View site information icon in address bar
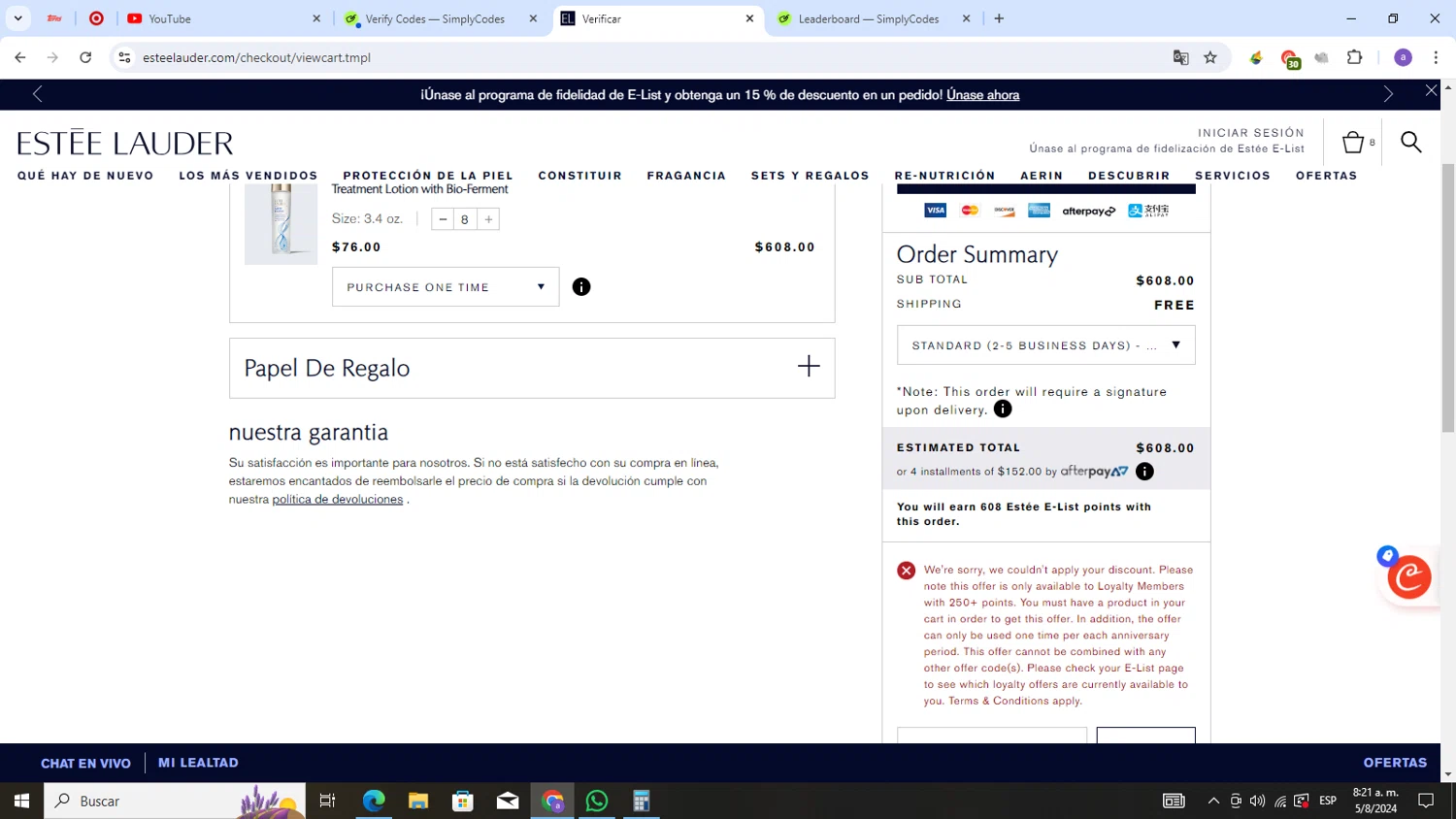This screenshot has height=819, width=1456. click(x=124, y=57)
